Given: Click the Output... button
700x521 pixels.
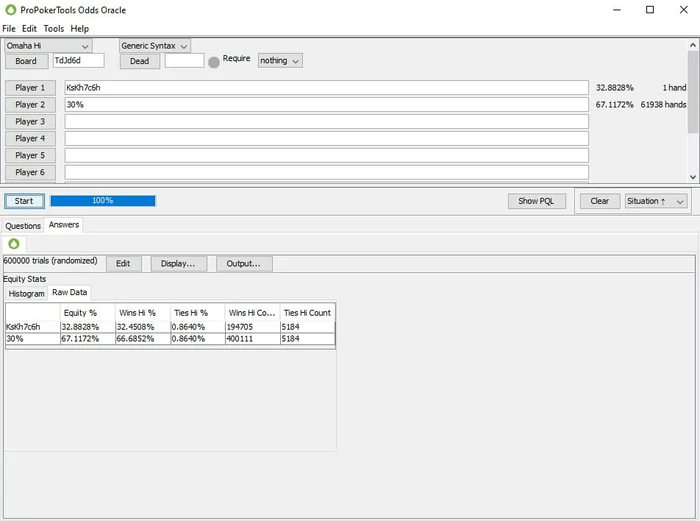Looking at the screenshot, I should (x=244, y=263).
